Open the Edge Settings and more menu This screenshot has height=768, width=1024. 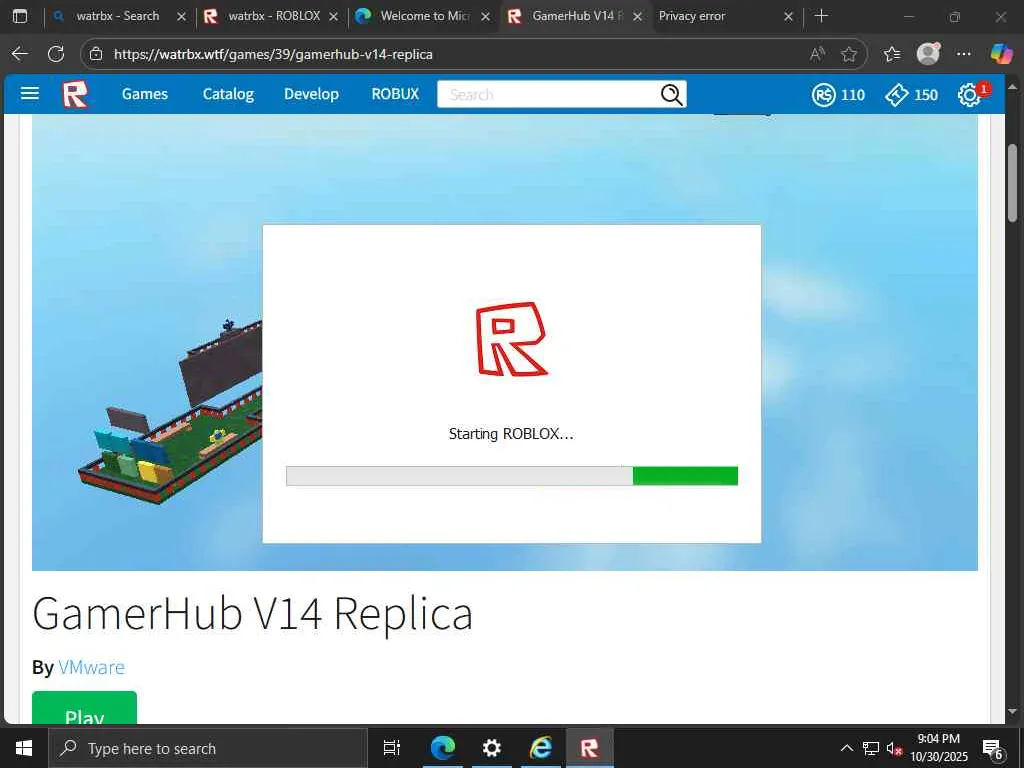pos(964,54)
